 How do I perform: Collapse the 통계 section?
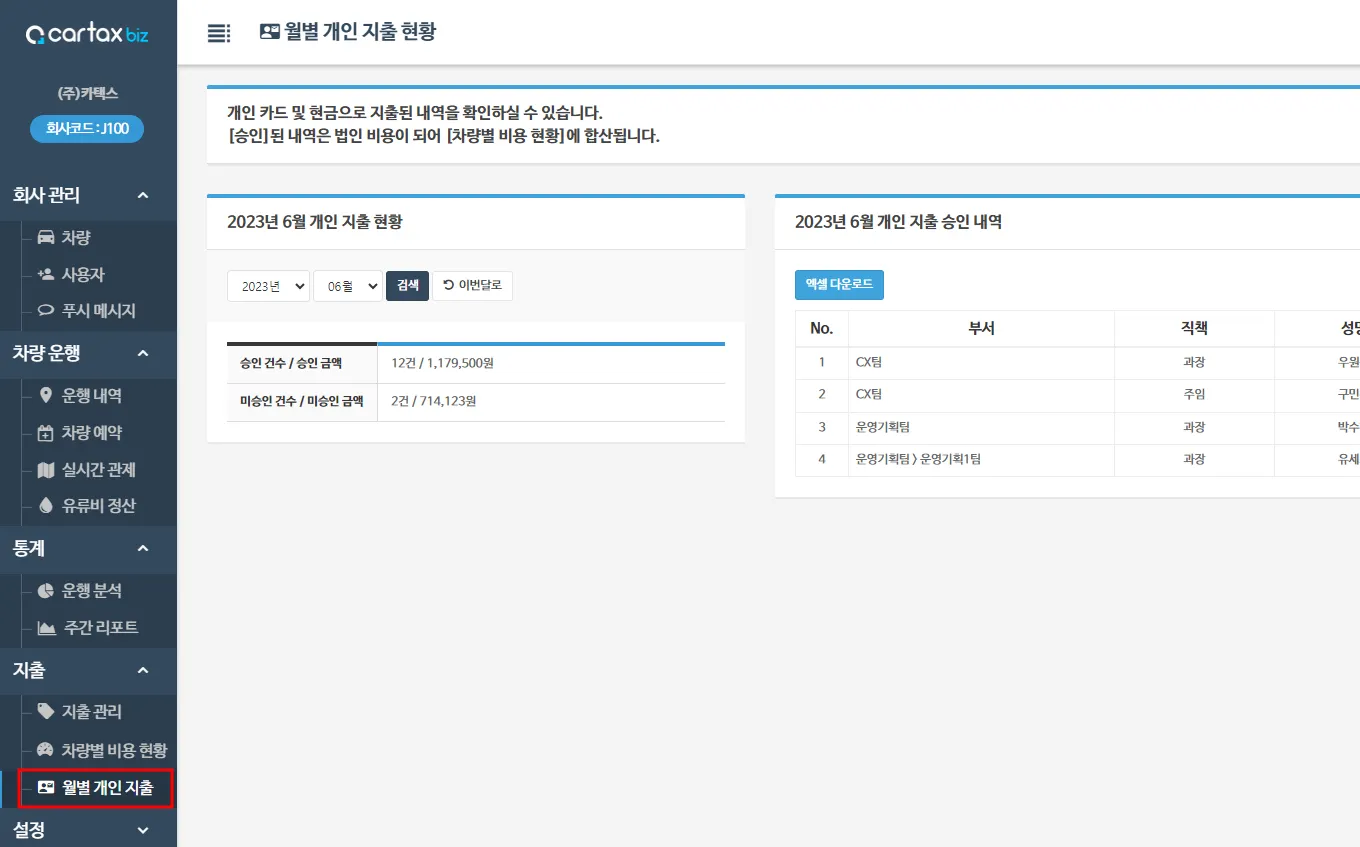click(x=143, y=548)
